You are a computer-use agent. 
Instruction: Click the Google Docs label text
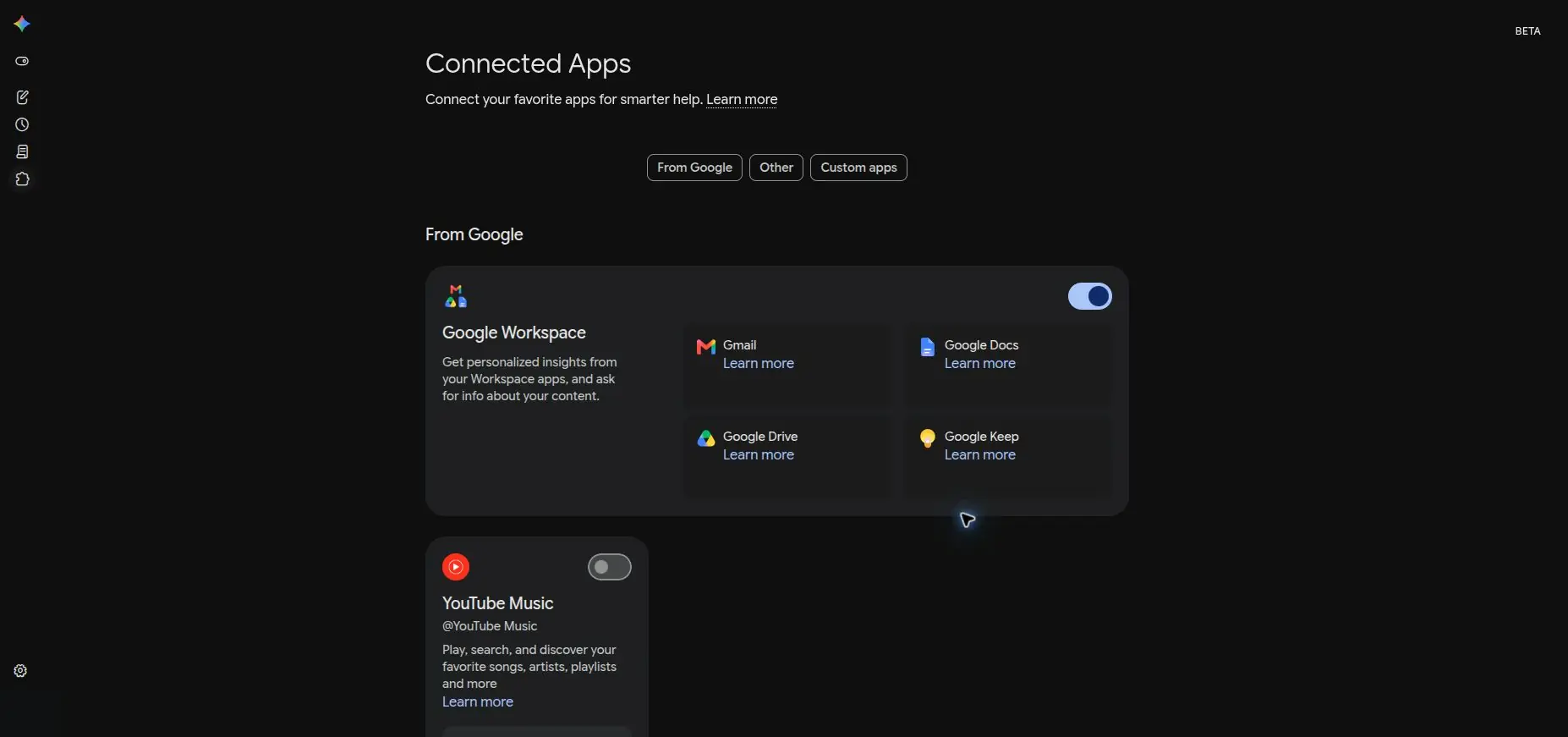[982, 345]
